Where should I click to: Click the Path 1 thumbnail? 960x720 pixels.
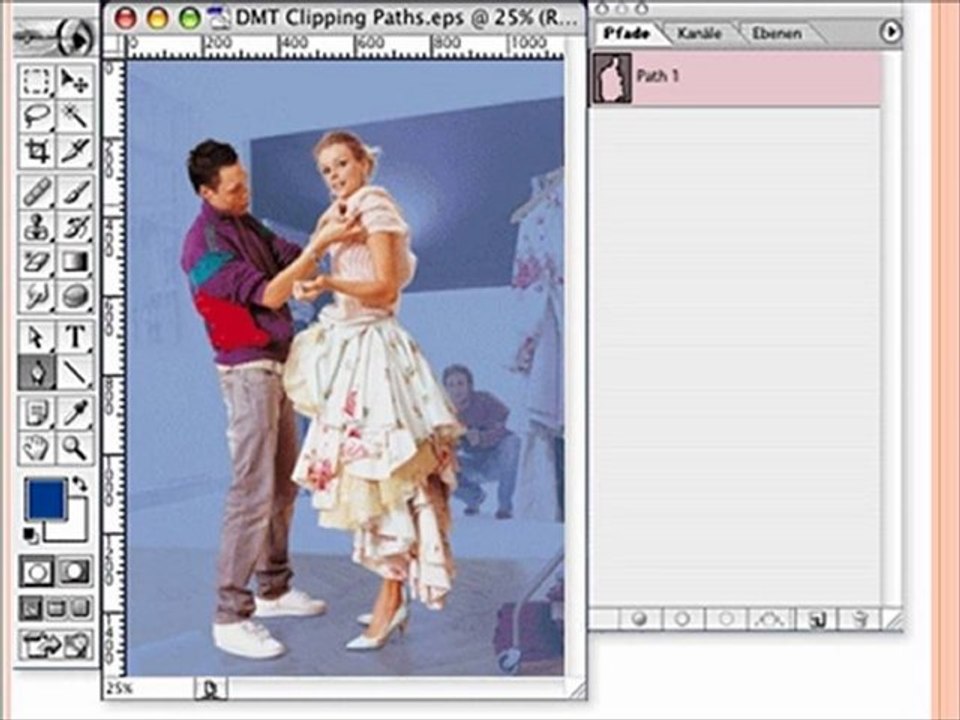(x=612, y=78)
